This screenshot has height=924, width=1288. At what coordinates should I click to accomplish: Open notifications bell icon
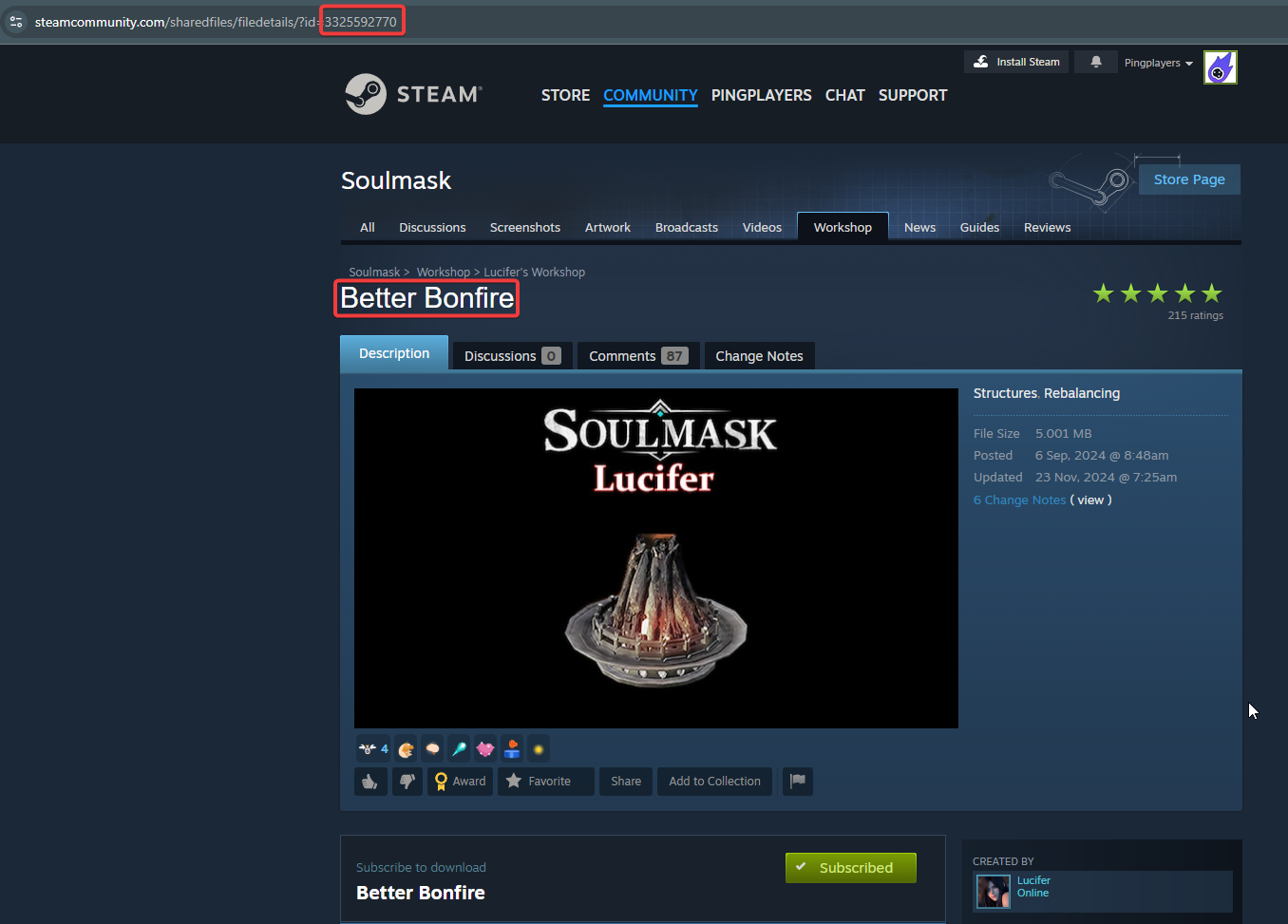click(x=1096, y=62)
